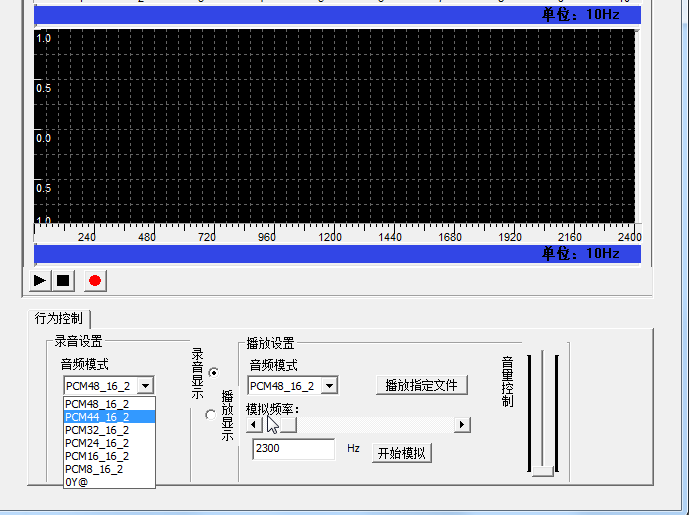The height and width of the screenshot is (515, 689).
Task: Select the 录音显示 radio button
Action: point(213,372)
